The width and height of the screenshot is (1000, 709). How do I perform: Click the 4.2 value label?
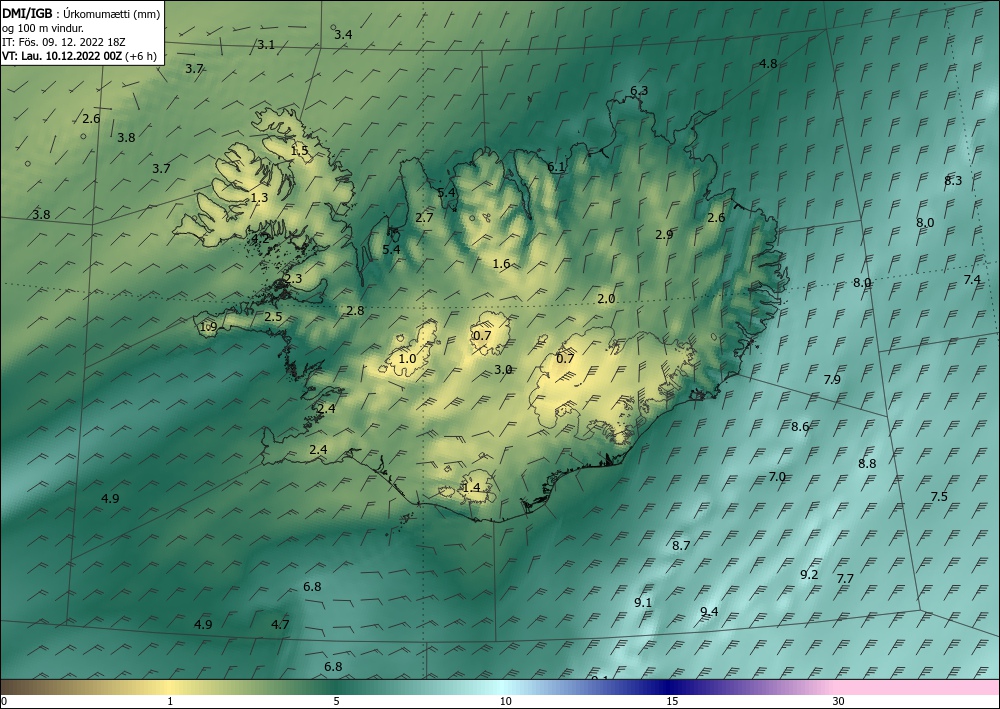[x=260, y=239]
